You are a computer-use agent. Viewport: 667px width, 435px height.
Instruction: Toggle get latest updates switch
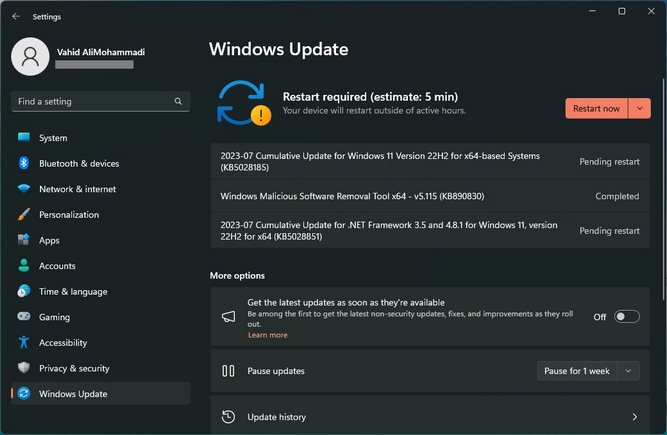click(627, 316)
